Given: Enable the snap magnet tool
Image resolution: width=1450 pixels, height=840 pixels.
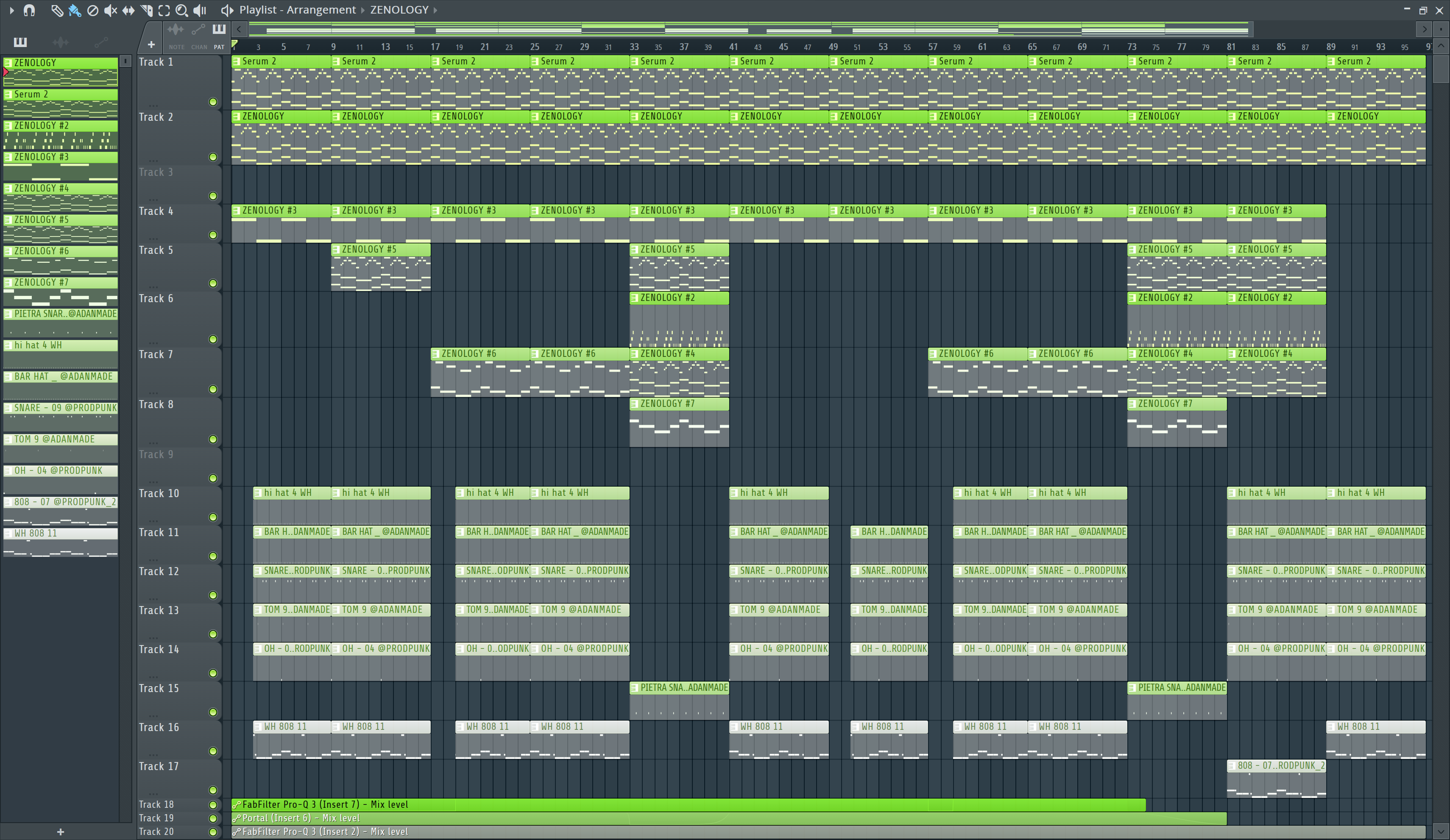Looking at the screenshot, I should 29,10.
